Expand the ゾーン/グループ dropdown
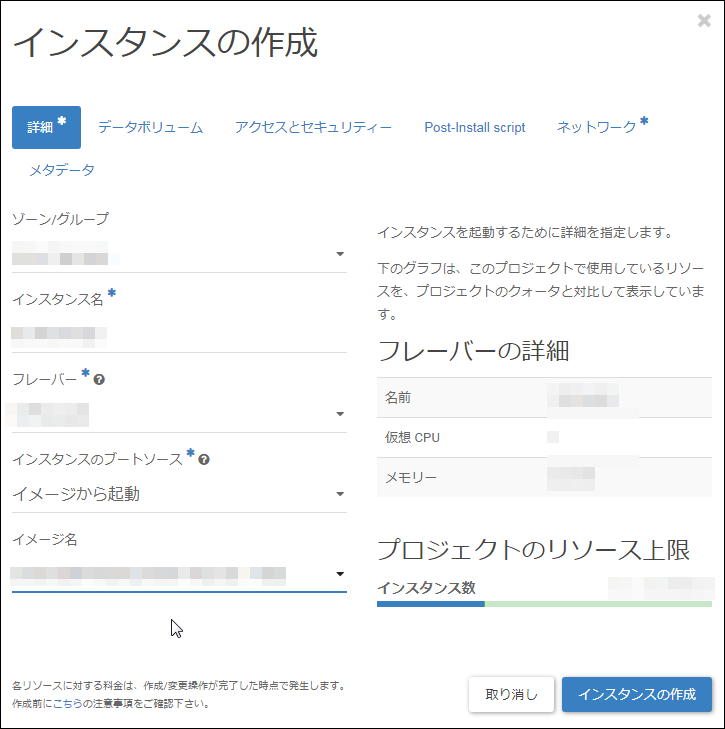 click(180, 254)
